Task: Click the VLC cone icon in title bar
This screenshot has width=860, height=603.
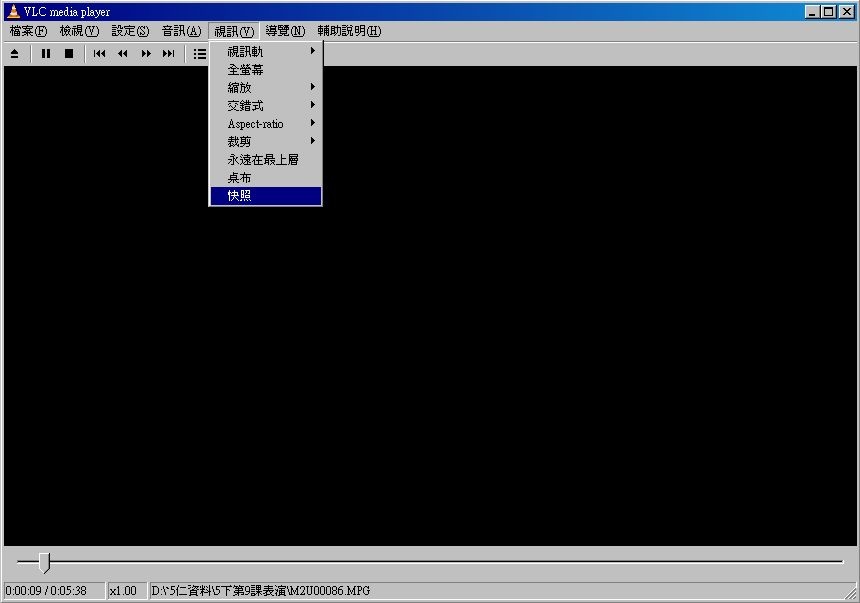Action: coord(13,12)
